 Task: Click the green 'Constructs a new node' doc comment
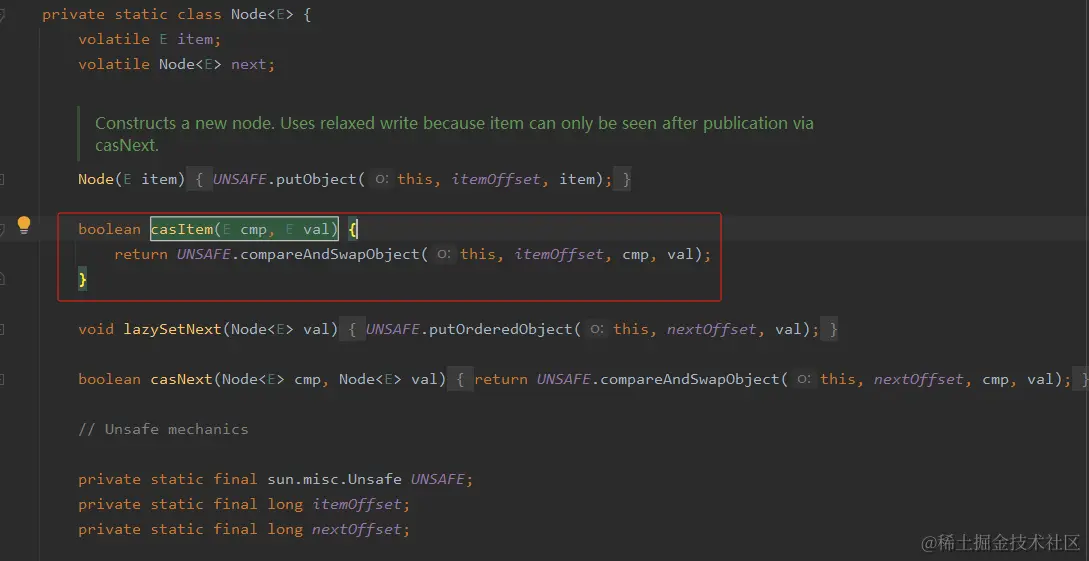[454, 134]
